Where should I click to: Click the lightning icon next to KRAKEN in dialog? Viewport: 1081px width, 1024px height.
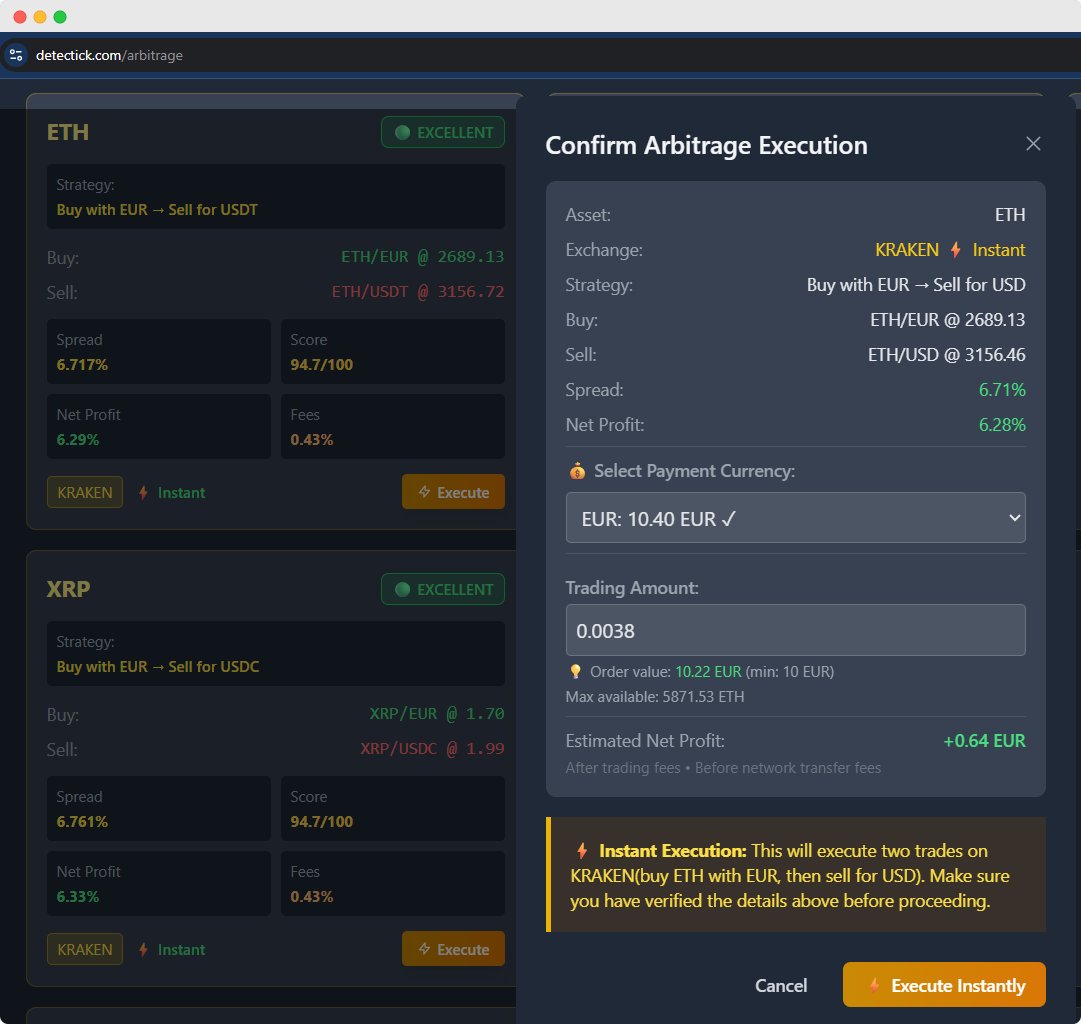tap(956, 250)
